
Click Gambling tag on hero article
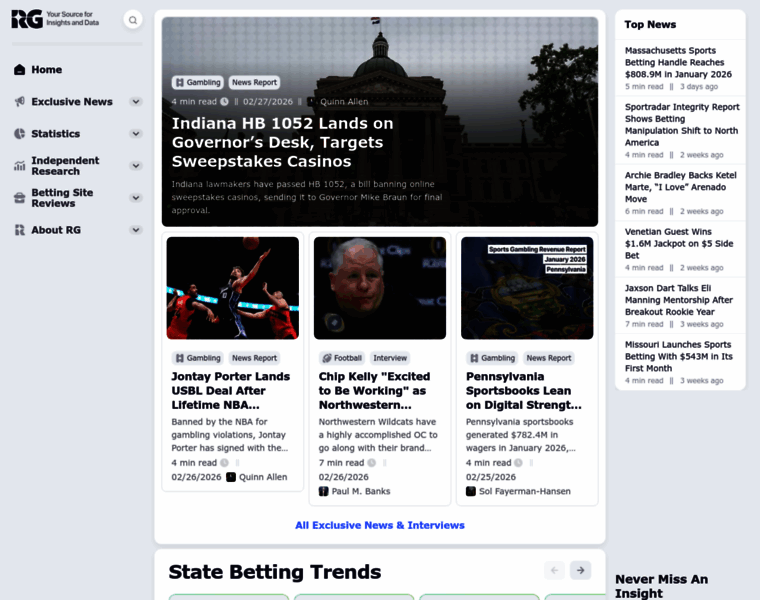198,82
